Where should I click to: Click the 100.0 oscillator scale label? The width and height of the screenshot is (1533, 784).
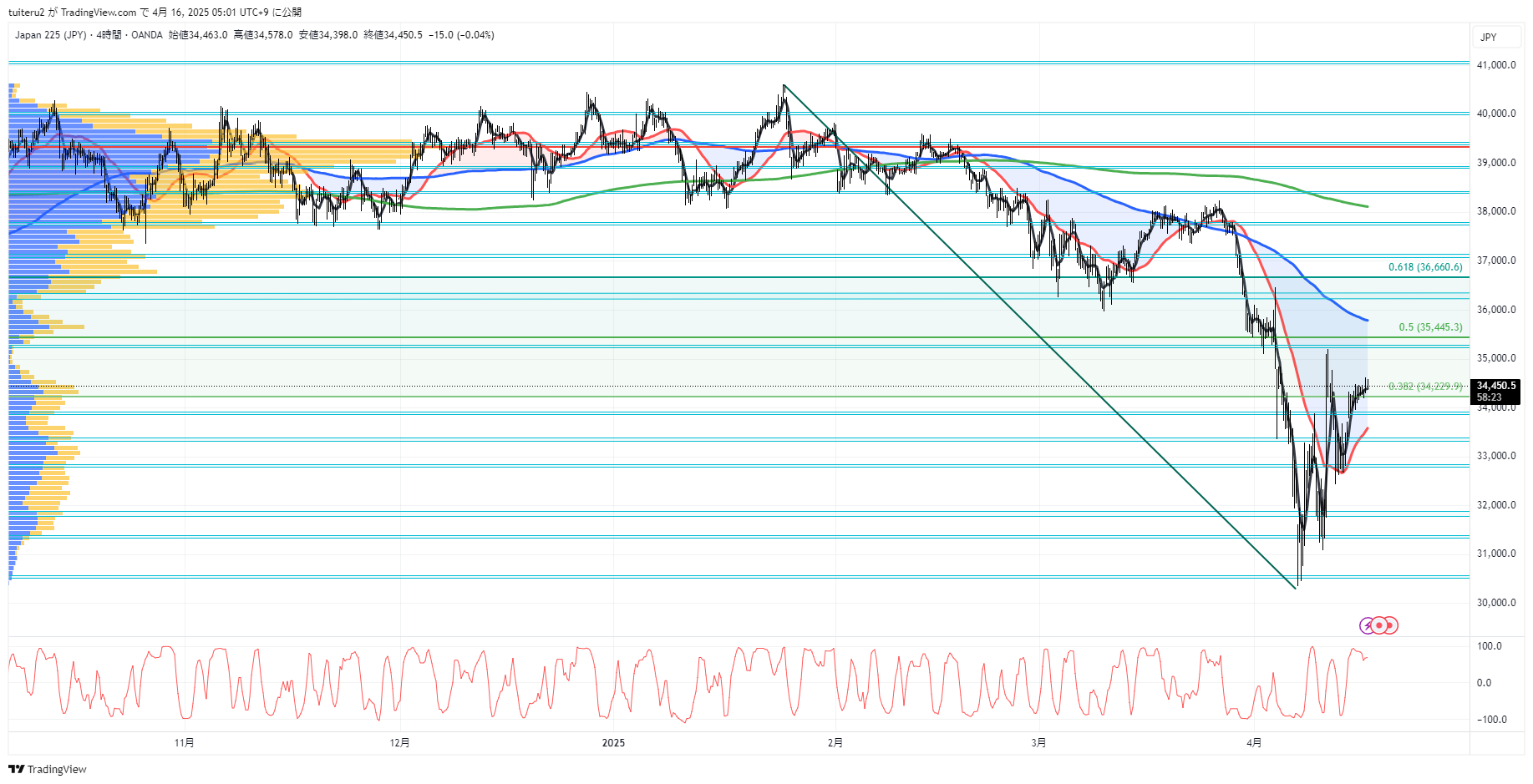pyautogui.click(x=1490, y=646)
